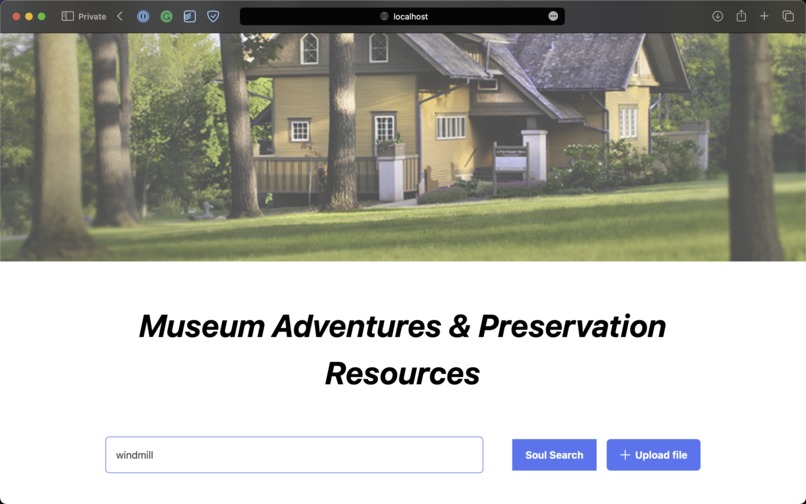Show the Downloads popover
The height and width of the screenshot is (504, 806).
coord(718,16)
